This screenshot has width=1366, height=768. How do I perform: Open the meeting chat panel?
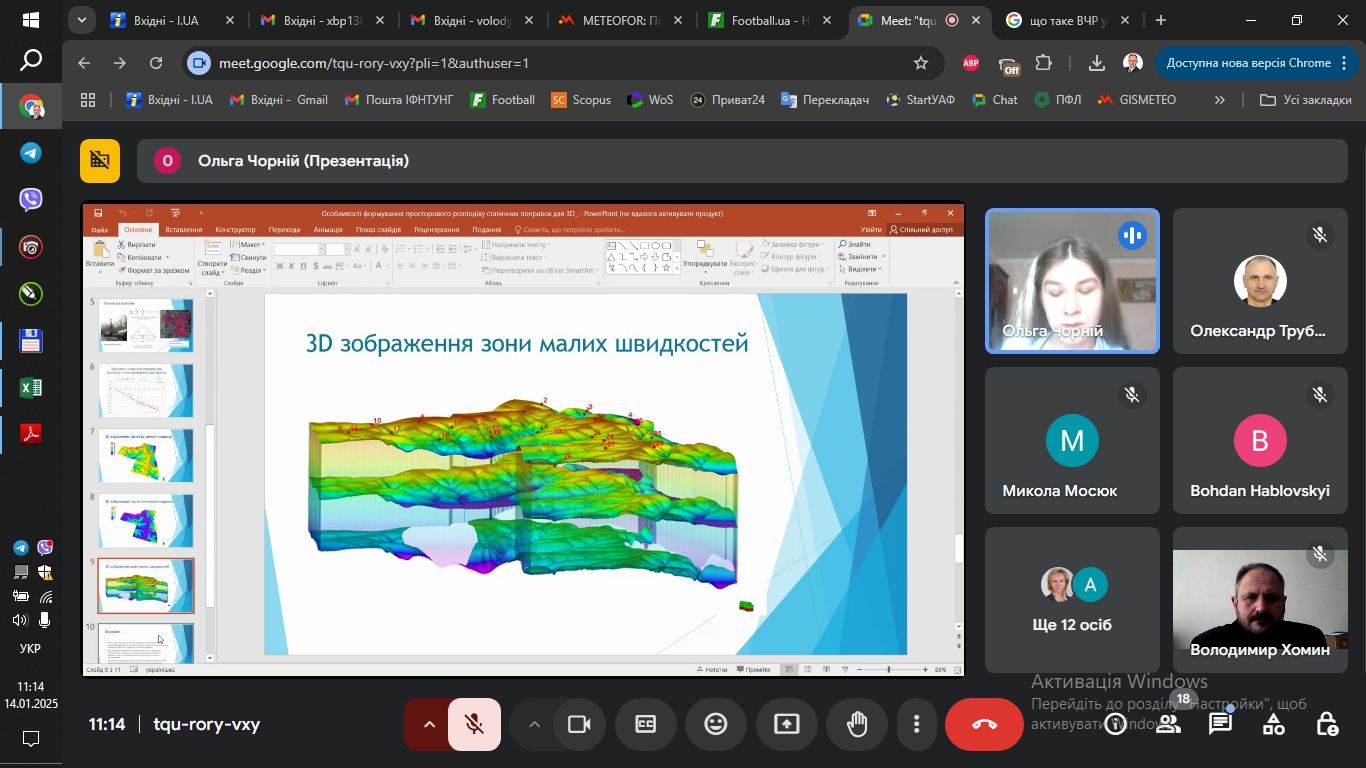tap(1220, 724)
